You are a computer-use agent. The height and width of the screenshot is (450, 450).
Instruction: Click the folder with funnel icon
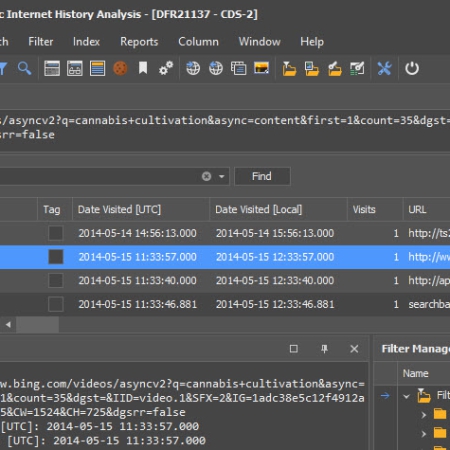(x=289, y=69)
